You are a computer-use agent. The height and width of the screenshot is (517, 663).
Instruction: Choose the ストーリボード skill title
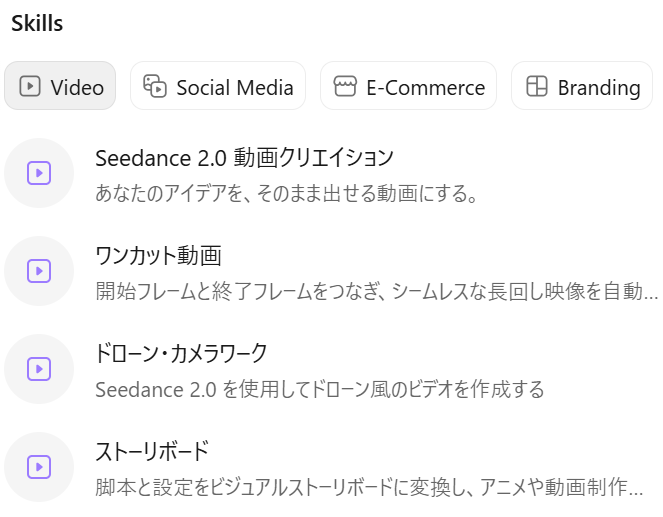click(152, 452)
